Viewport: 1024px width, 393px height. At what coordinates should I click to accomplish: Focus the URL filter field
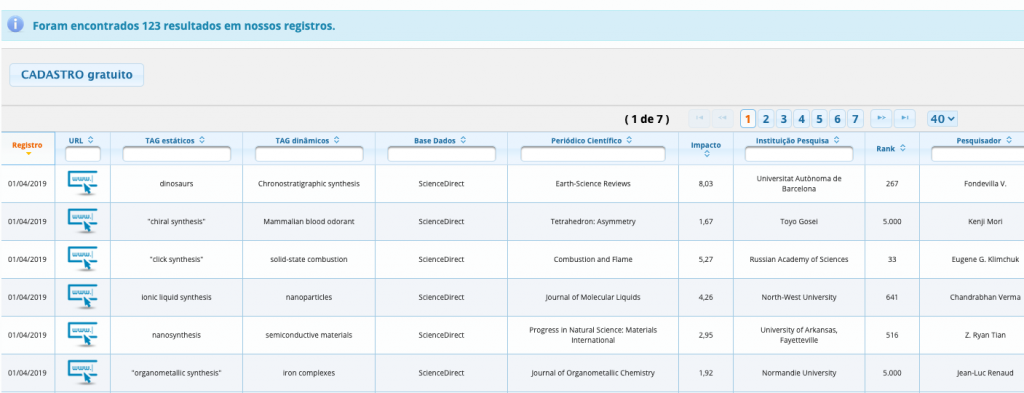83,154
